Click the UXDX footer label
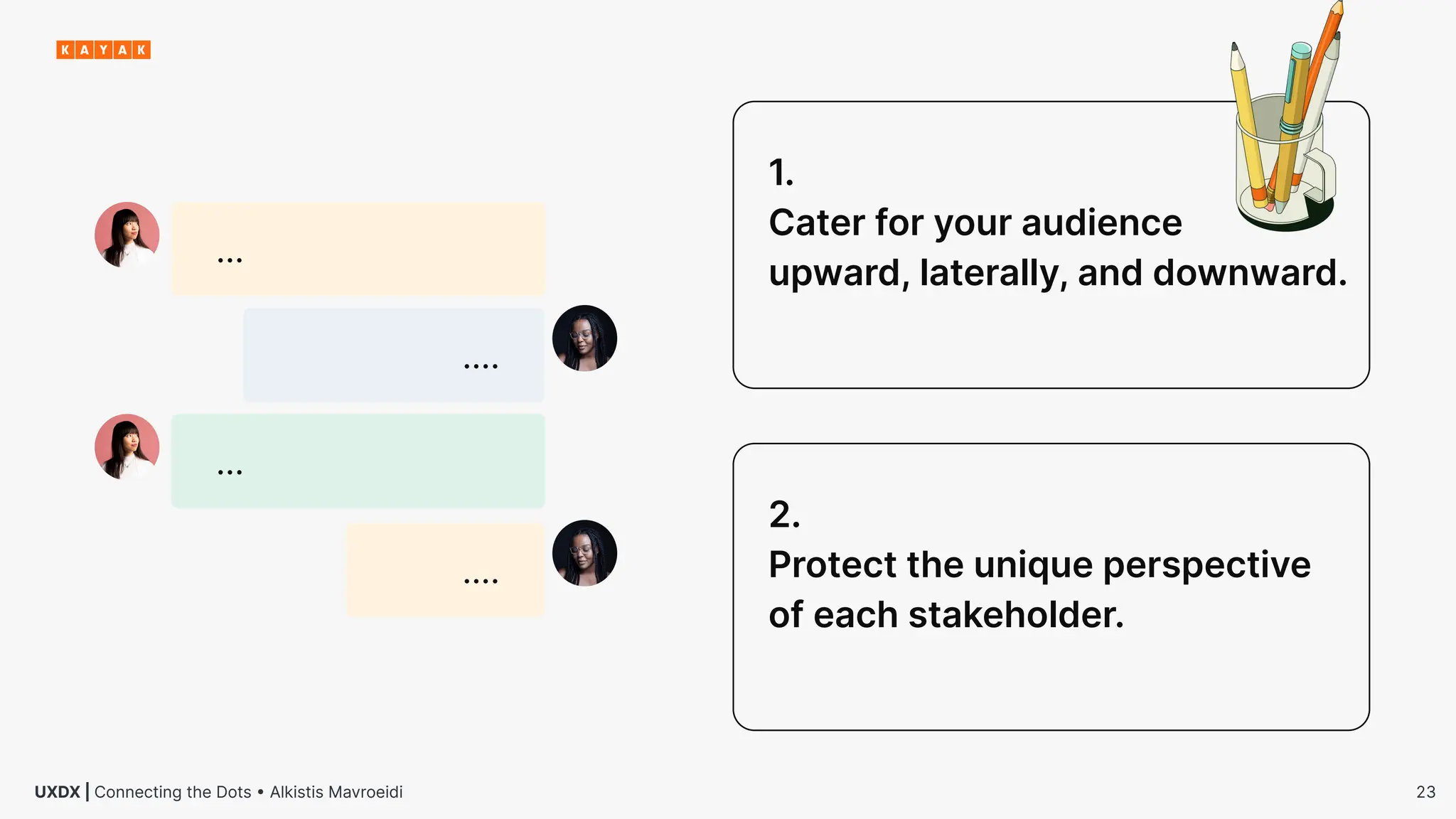This screenshot has width=1456, height=819. click(x=57, y=792)
